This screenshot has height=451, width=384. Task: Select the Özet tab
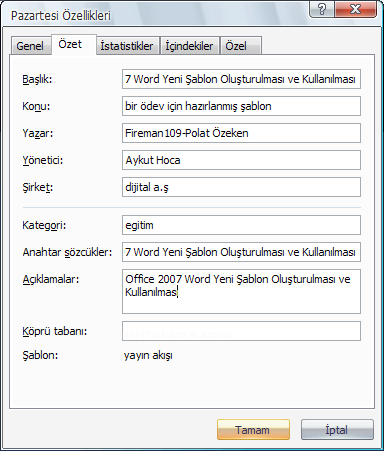[74, 44]
